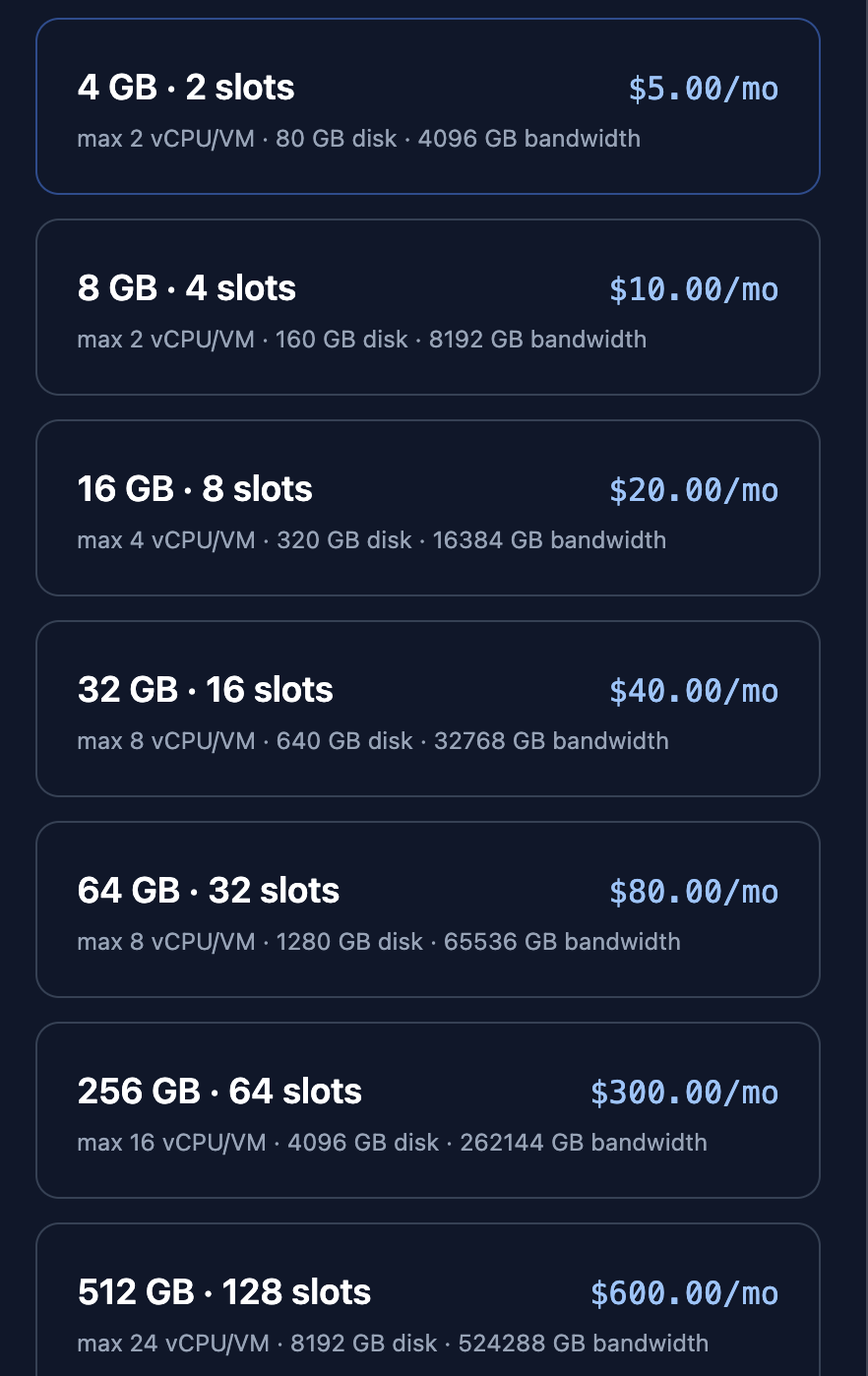This screenshot has height=1376, width=868.
Task: Click the $10.00/mo price
Action: pyautogui.click(x=694, y=289)
